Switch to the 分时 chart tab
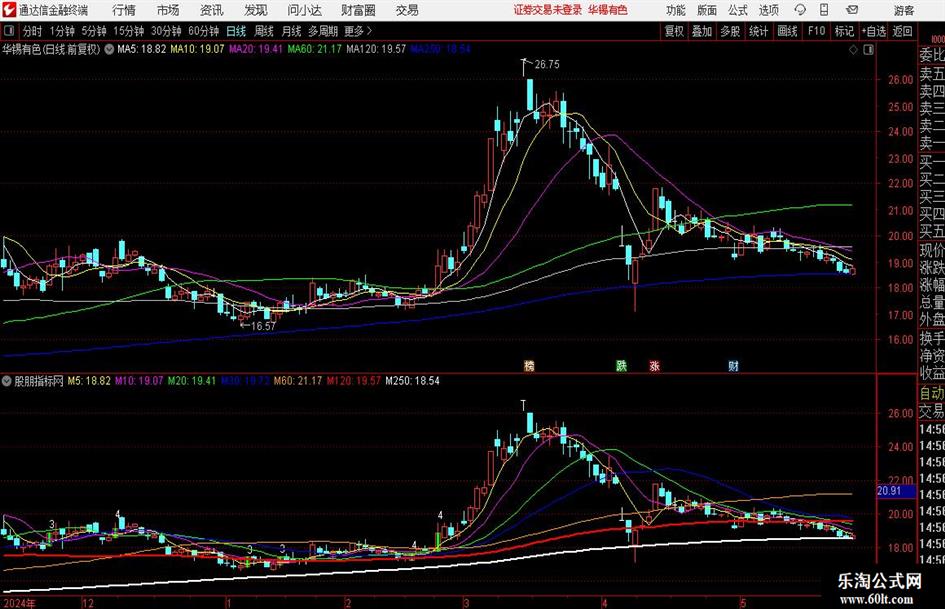 32,31
